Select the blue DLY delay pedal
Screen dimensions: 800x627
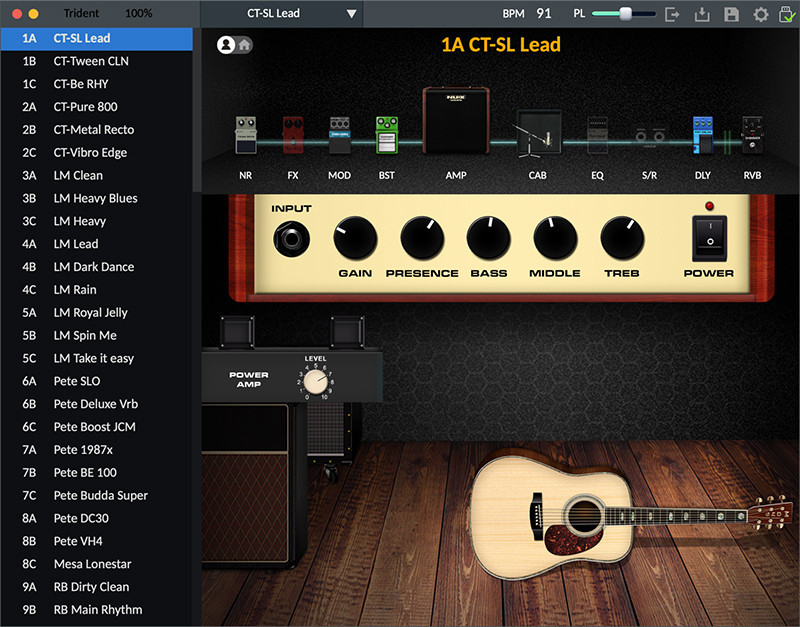(x=702, y=136)
